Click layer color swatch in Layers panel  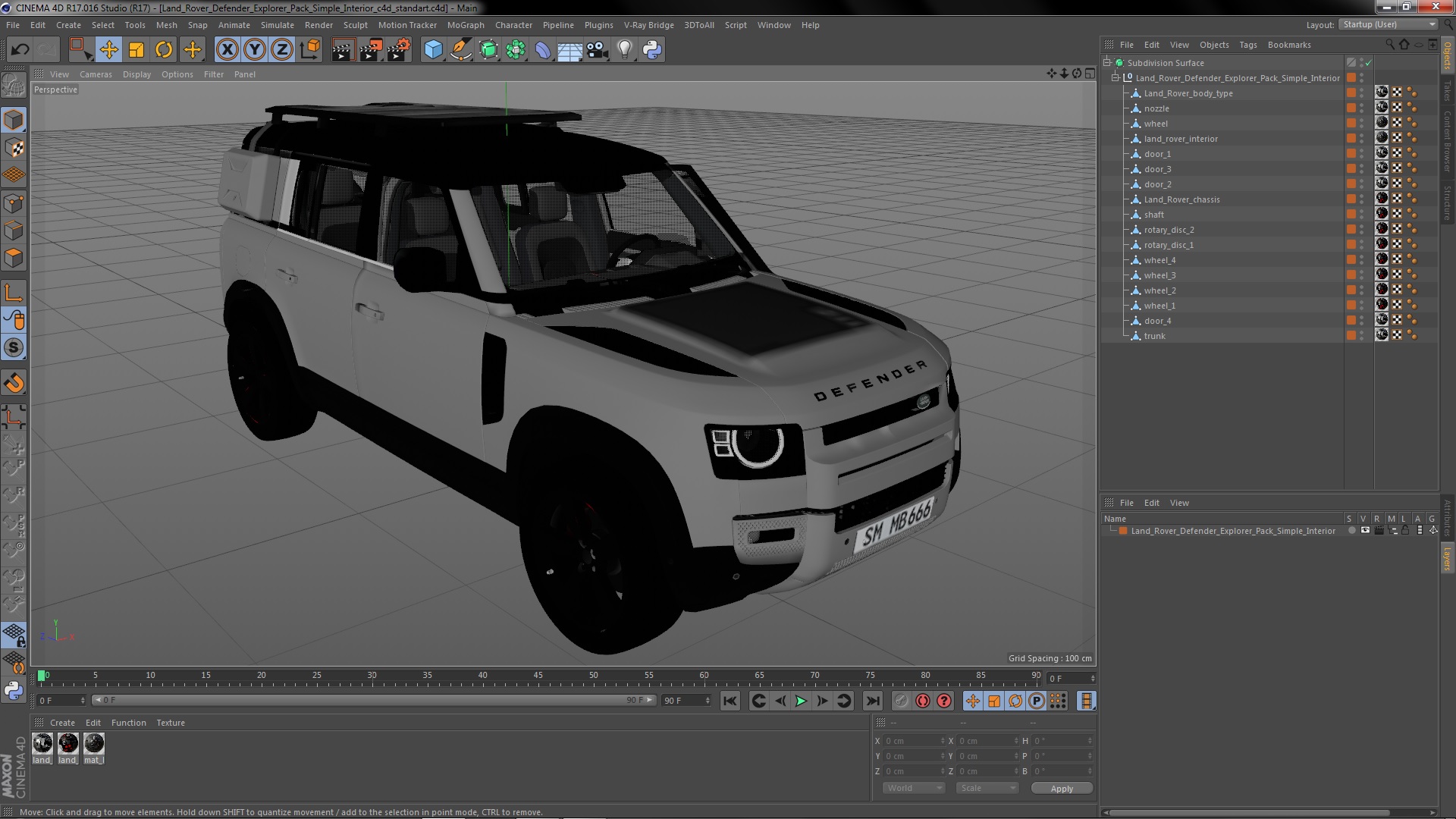1123,531
